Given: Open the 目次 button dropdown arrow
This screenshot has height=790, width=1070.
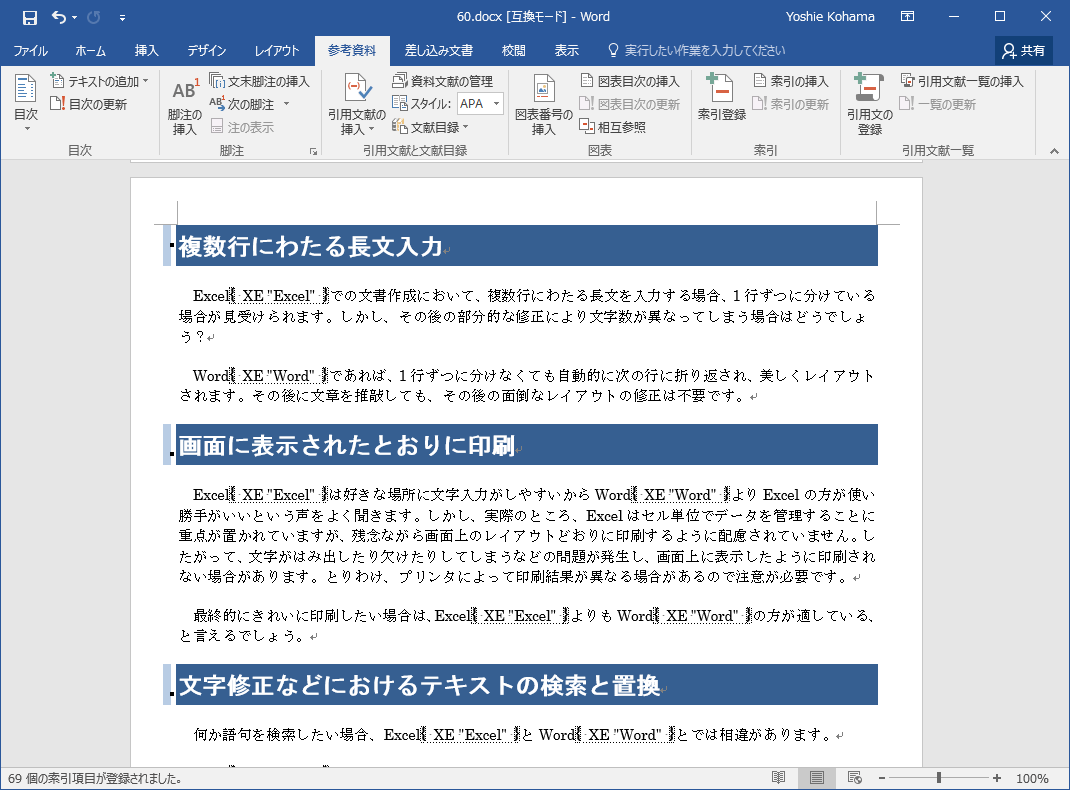Looking at the screenshot, I should pos(27,129).
